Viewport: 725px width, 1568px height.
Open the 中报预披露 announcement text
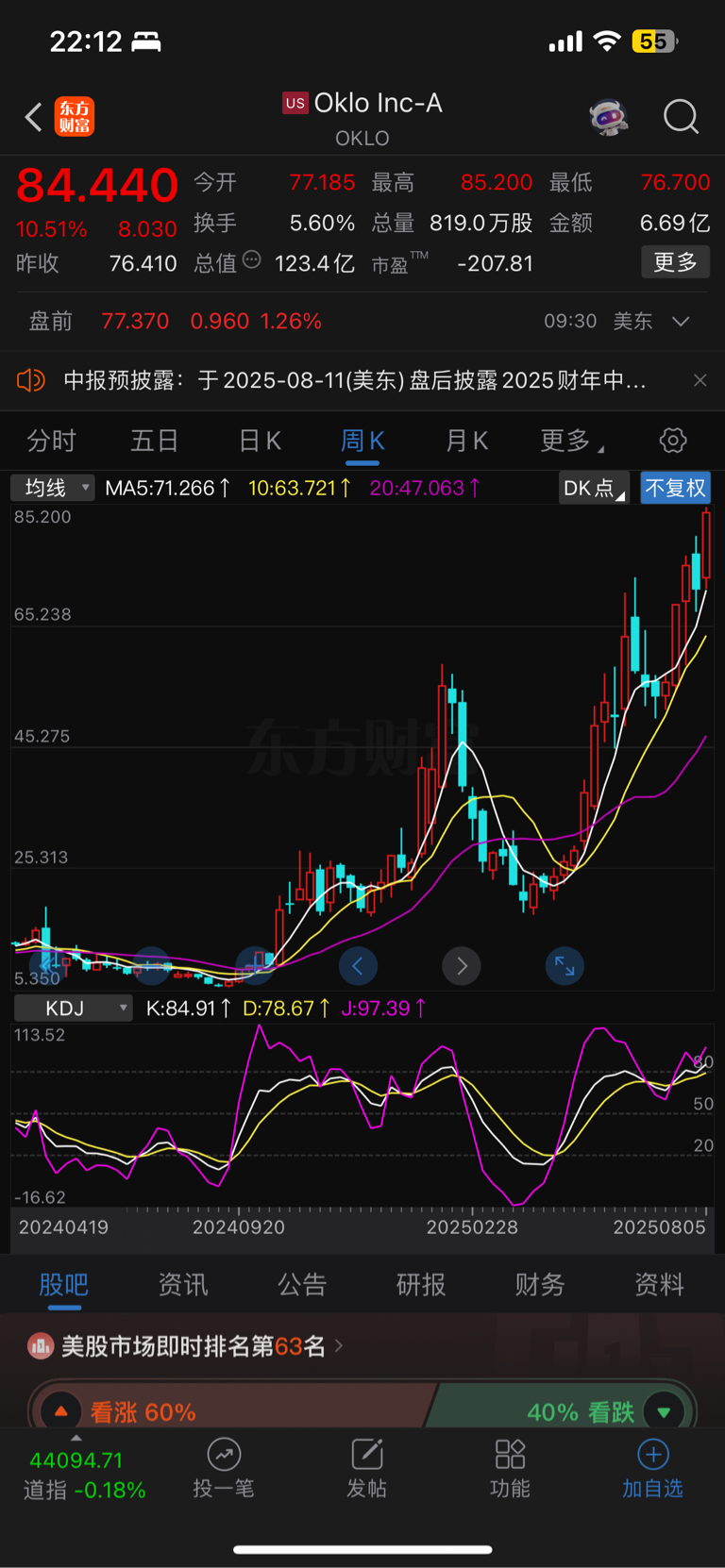click(355, 380)
